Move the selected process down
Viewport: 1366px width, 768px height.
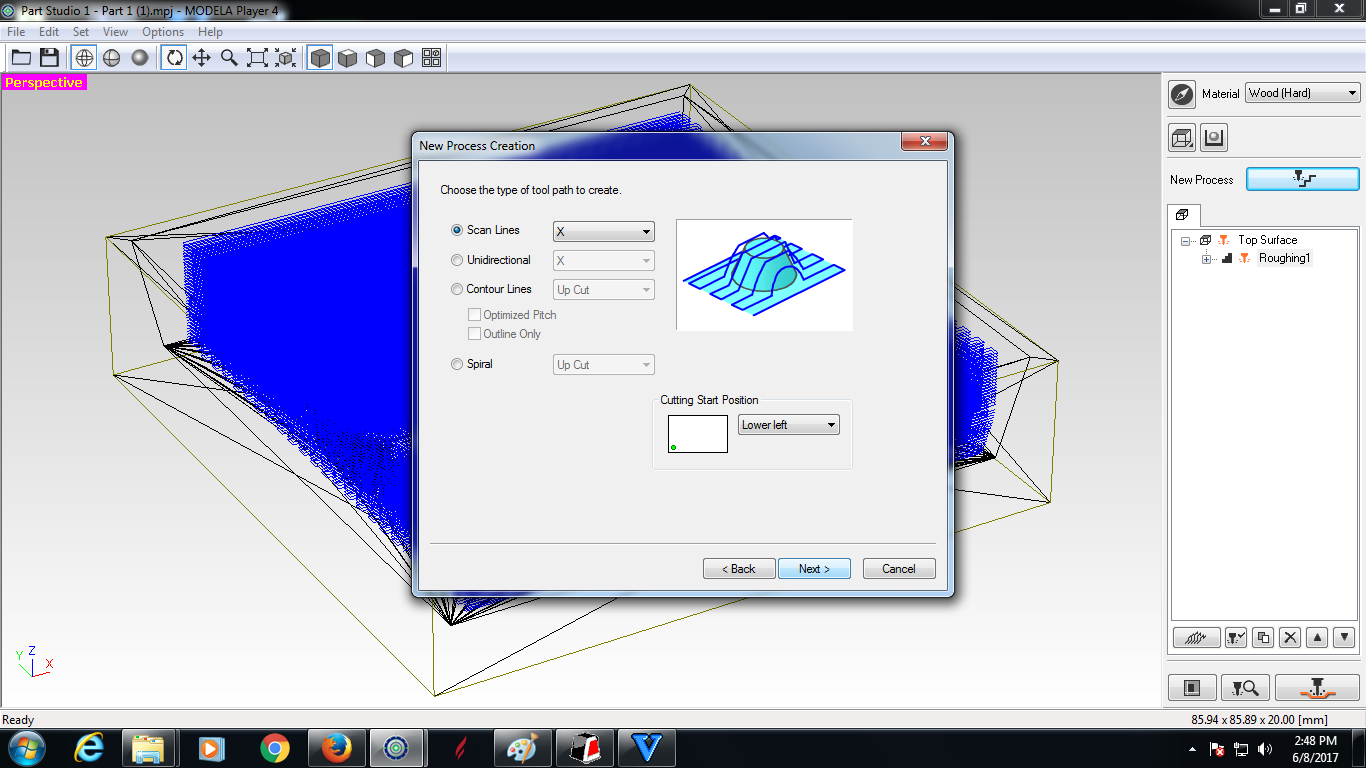1344,637
